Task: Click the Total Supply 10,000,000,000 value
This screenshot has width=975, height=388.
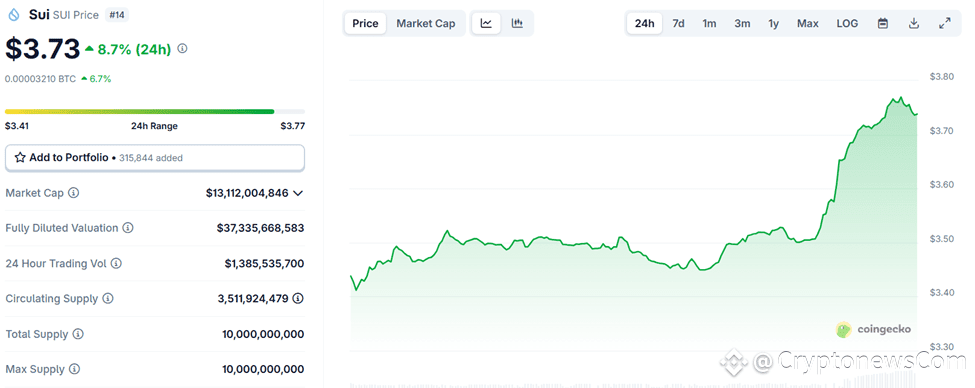Action: click(x=263, y=335)
